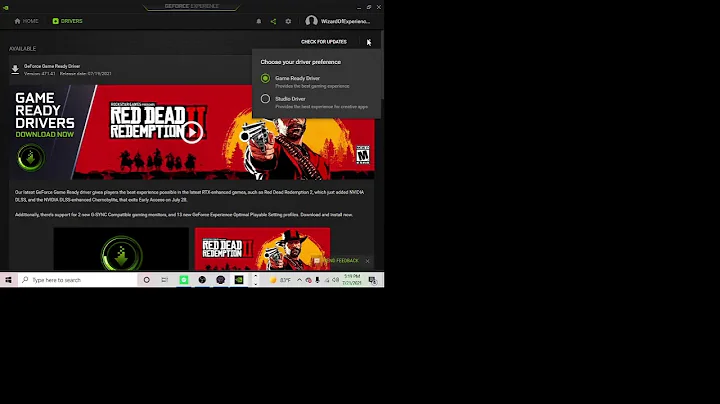
Task: Minimize the GeForce Experience window
Action: click(359, 7)
